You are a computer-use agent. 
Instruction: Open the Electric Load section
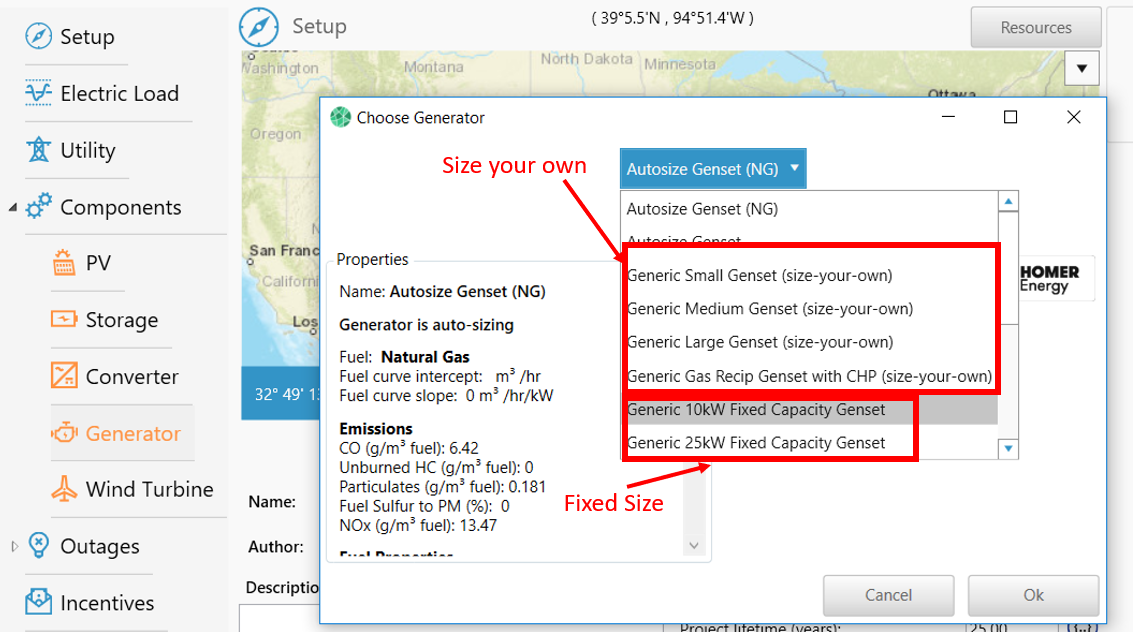pyautogui.click(x=40, y=93)
